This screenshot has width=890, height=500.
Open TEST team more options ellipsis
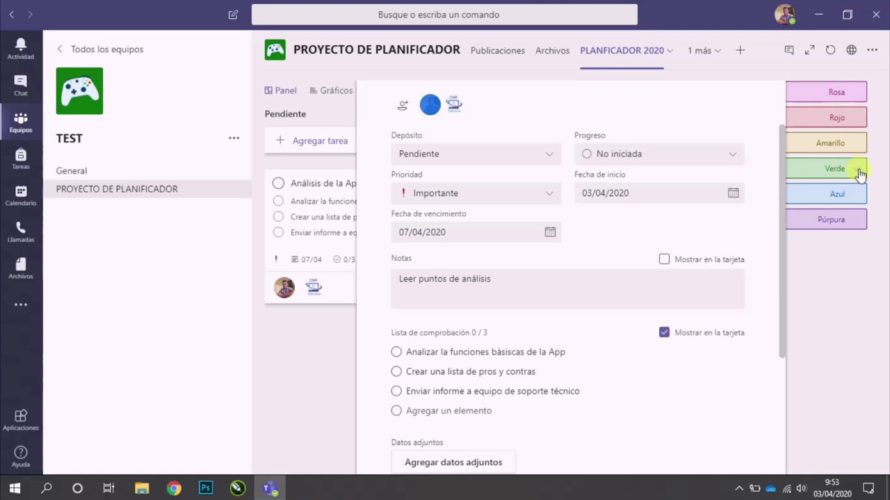coord(234,138)
